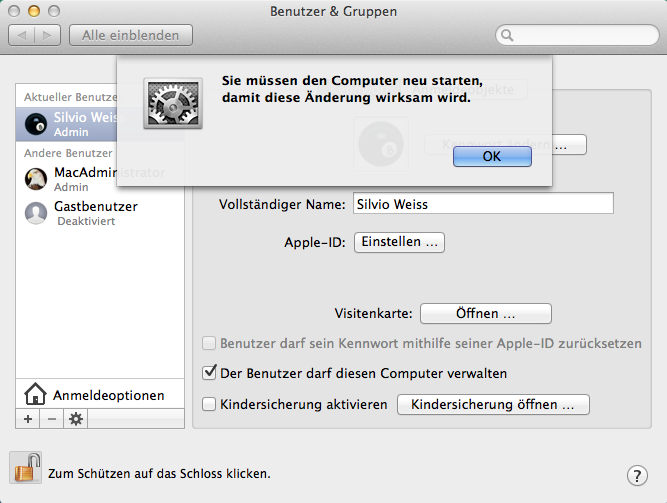Image resolution: width=667 pixels, height=503 pixels.
Task: Toggle Kennwort mithilfe Apple-ID zurücksetzen checkbox
Action: click(209, 343)
